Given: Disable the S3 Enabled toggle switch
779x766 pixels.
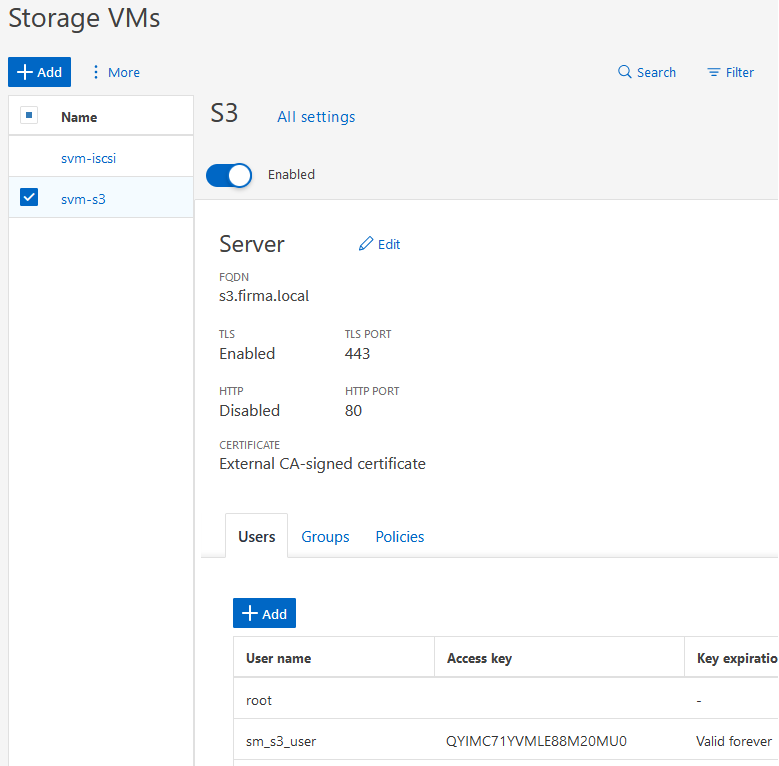Looking at the screenshot, I should pyautogui.click(x=229, y=175).
